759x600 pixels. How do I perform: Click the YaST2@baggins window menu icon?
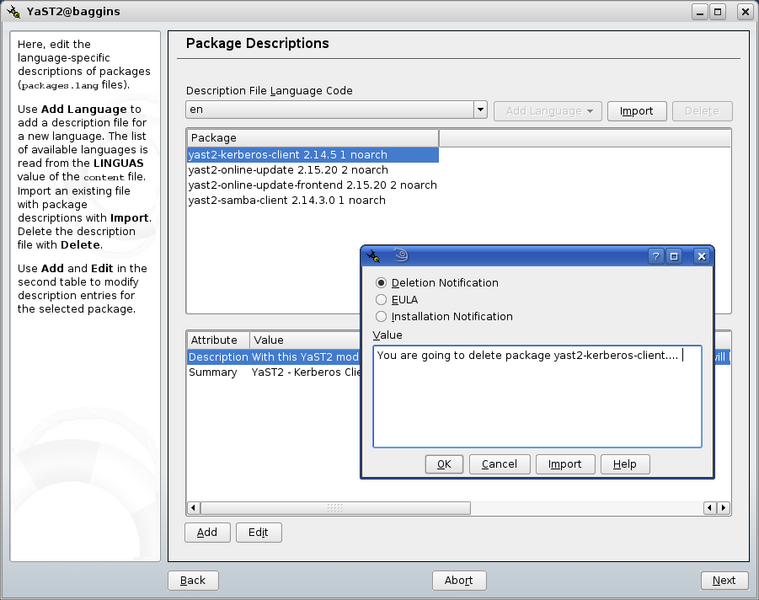coord(12,11)
